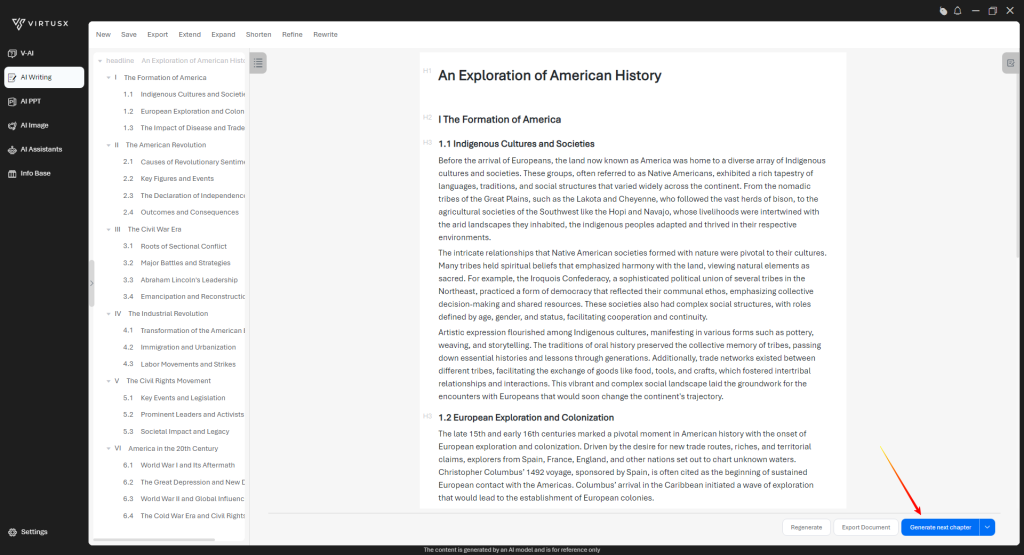Select outline item 2.1 Causes of Revolutionary Sentiment
The width and height of the screenshot is (1024, 555).
pyautogui.click(x=184, y=162)
